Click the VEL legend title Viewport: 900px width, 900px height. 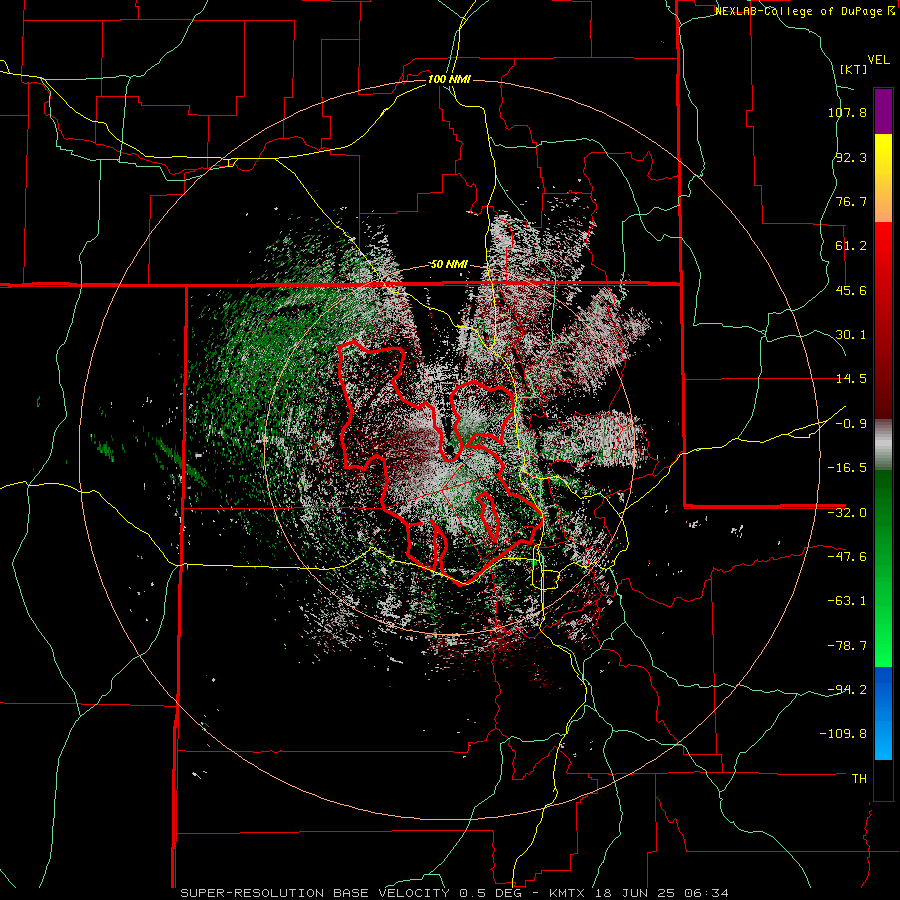point(878,60)
